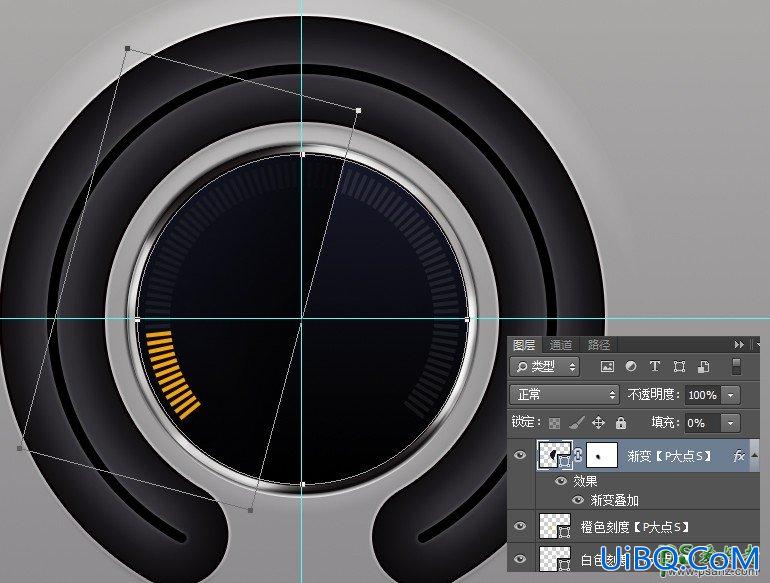This screenshot has height=583, width=770.
Task: Lock image pixels brush icon
Action: pos(577,423)
